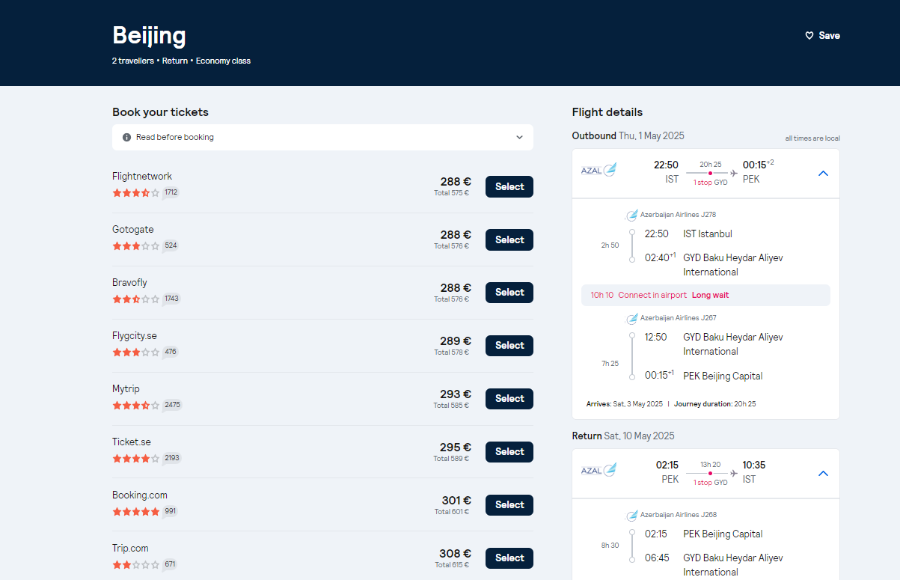Screen dimensions: 900x580
Task: Click the Ticket.se star rating
Action: (x=136, y=458)
